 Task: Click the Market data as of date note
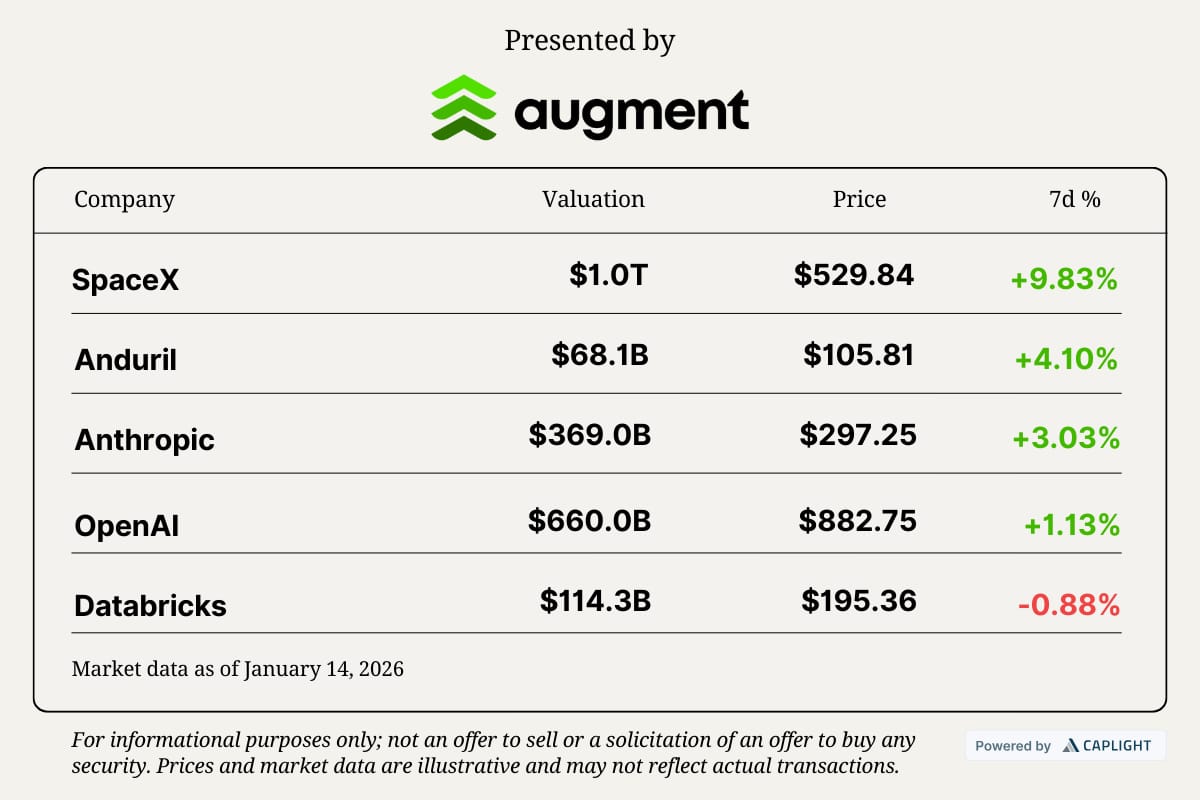coord(238,669)
